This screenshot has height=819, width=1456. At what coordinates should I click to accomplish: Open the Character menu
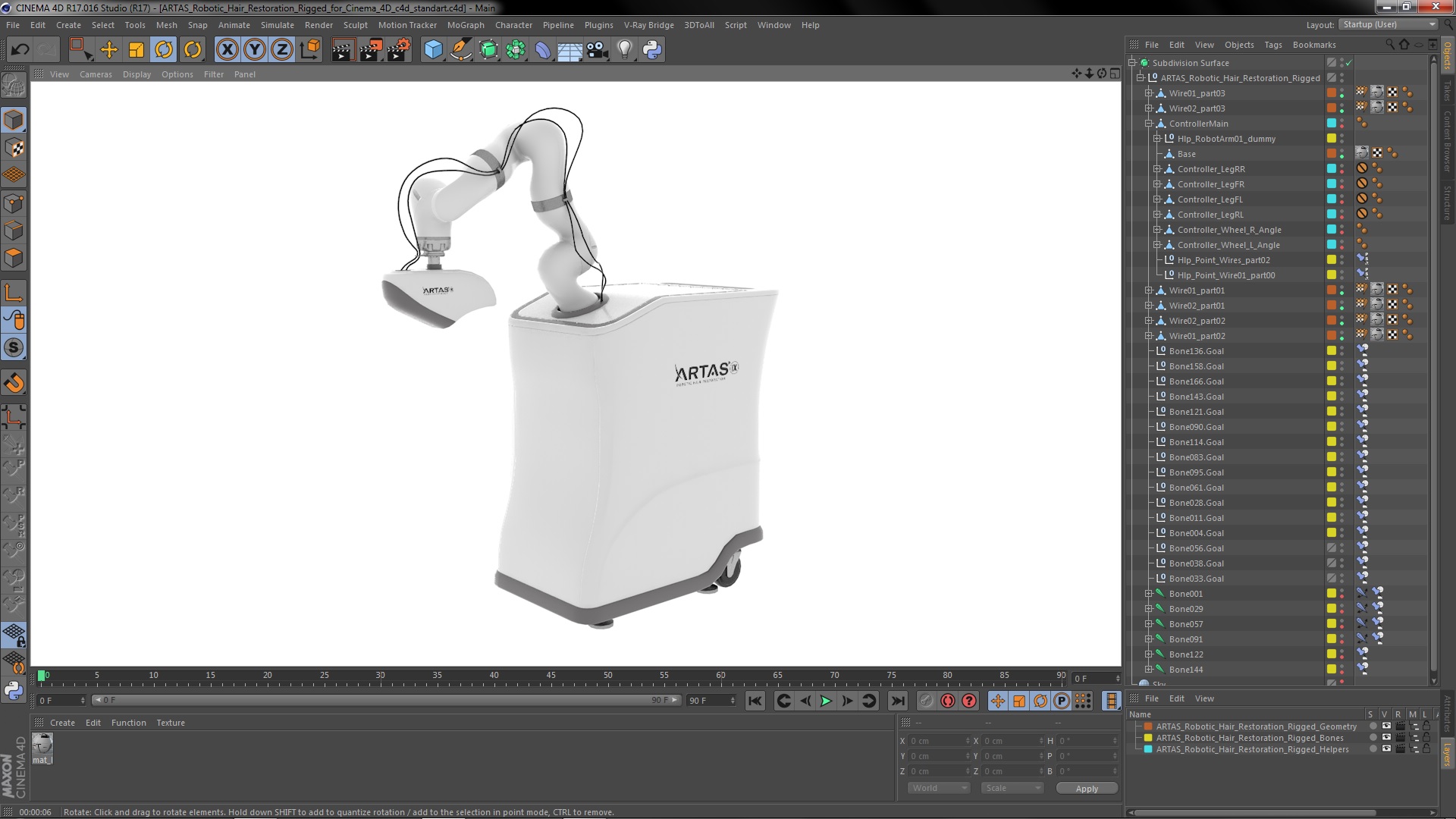pos(513,25)
